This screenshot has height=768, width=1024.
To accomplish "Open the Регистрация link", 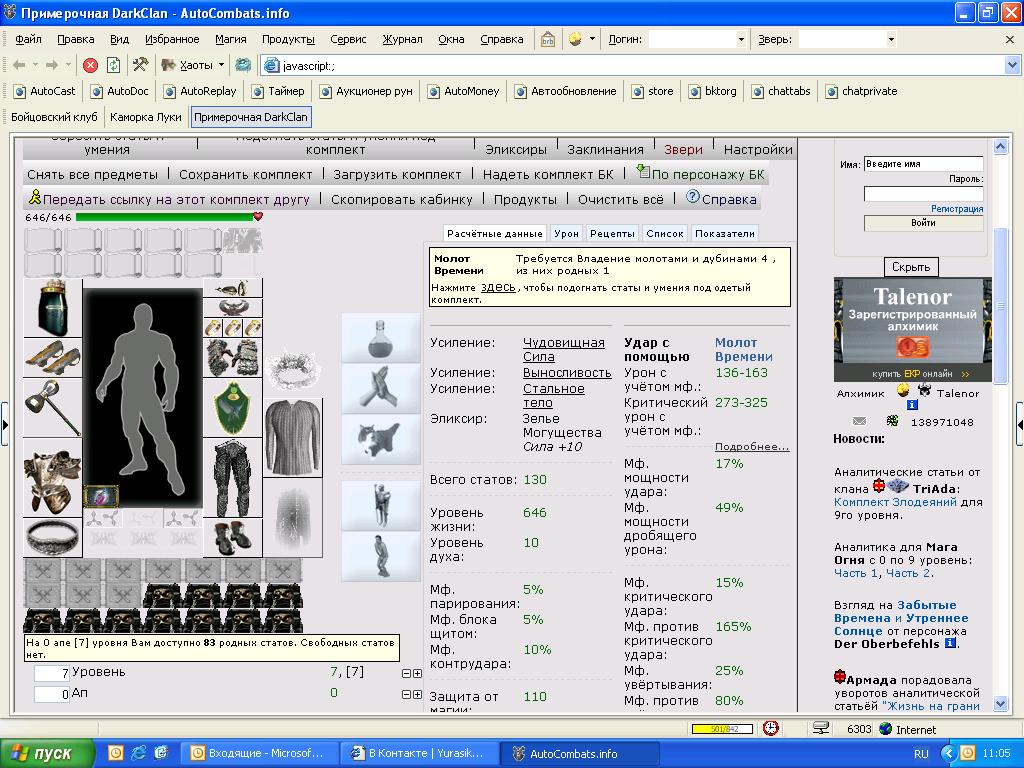I will (x=957, y=208).
